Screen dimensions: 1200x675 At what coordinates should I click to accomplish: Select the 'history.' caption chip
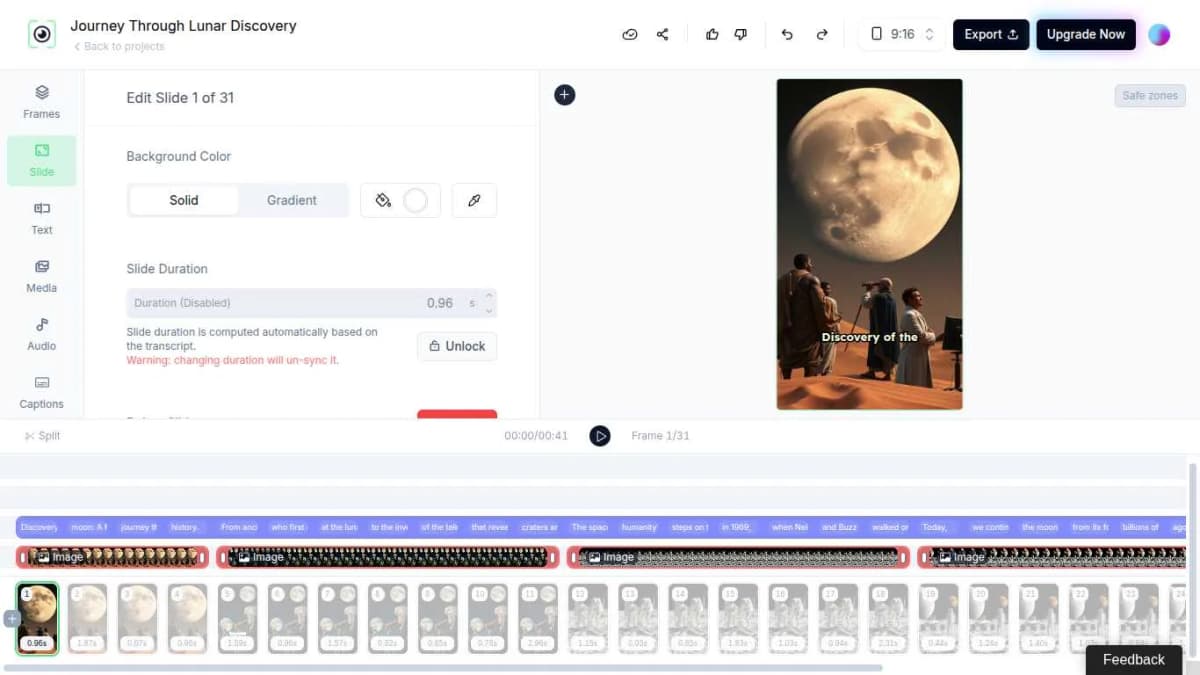click(x=185, y=527)
